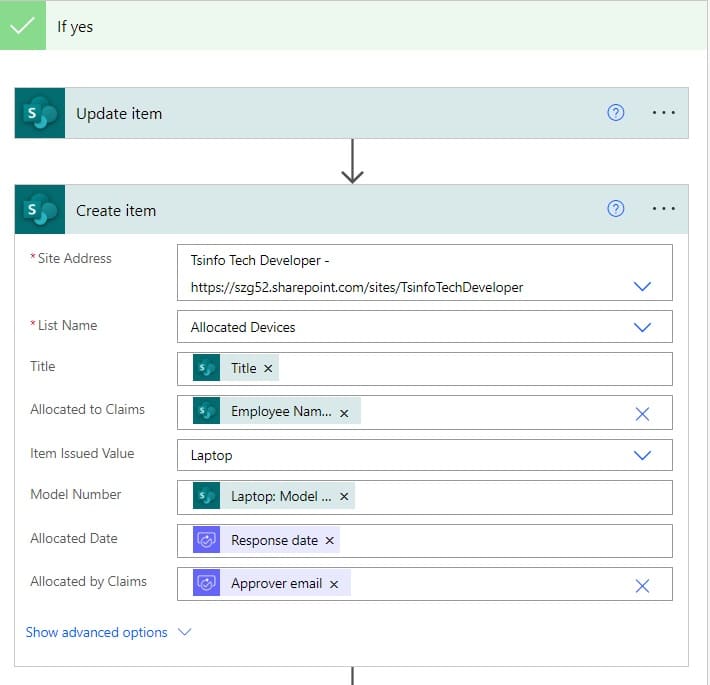Clear the Allocated by Claims field
Viewport: 710px width, 685px height.
click(x=642, y=586)
